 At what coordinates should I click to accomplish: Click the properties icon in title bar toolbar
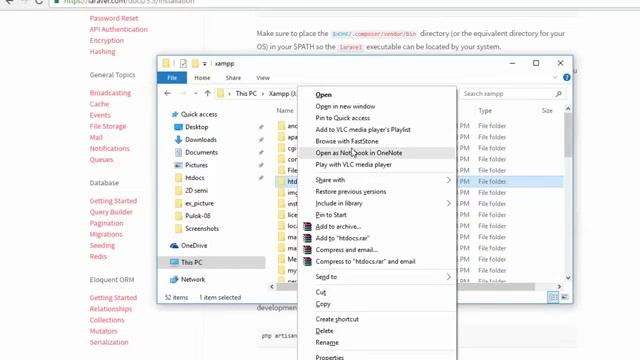[x=183, y=63]
